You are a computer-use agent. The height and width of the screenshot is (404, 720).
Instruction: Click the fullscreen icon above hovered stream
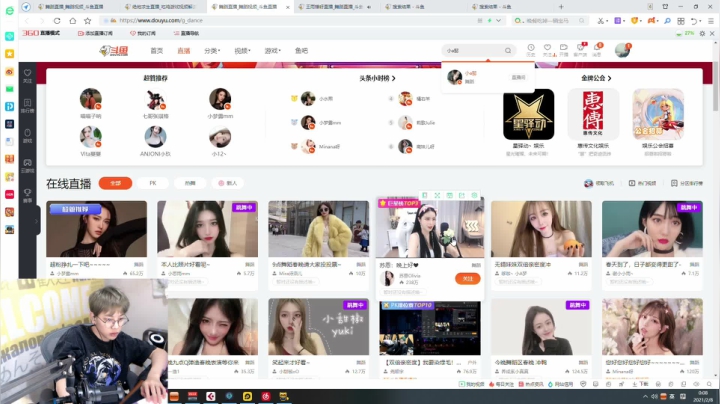pos(437,196)
